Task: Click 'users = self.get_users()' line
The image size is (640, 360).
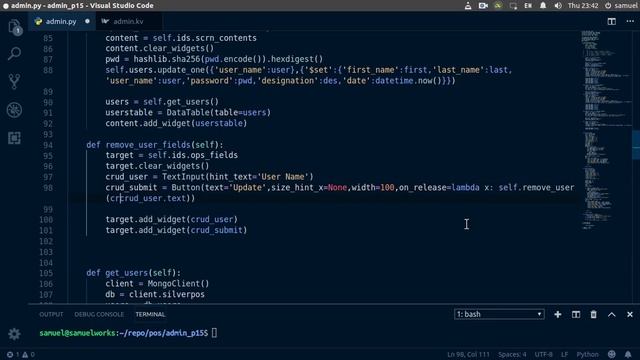Action: pyautogui.click(x=162, y=102)
